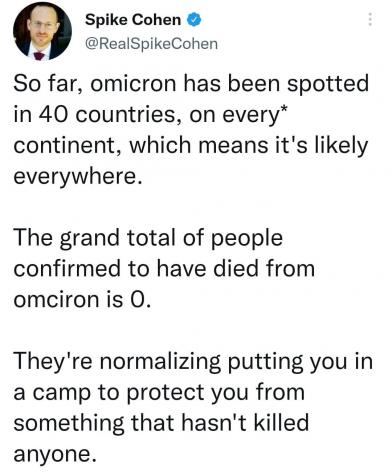392x472 pixels.
Task: Click the word 'everywhere.' in the tweet
Action: tap(78, 177)
